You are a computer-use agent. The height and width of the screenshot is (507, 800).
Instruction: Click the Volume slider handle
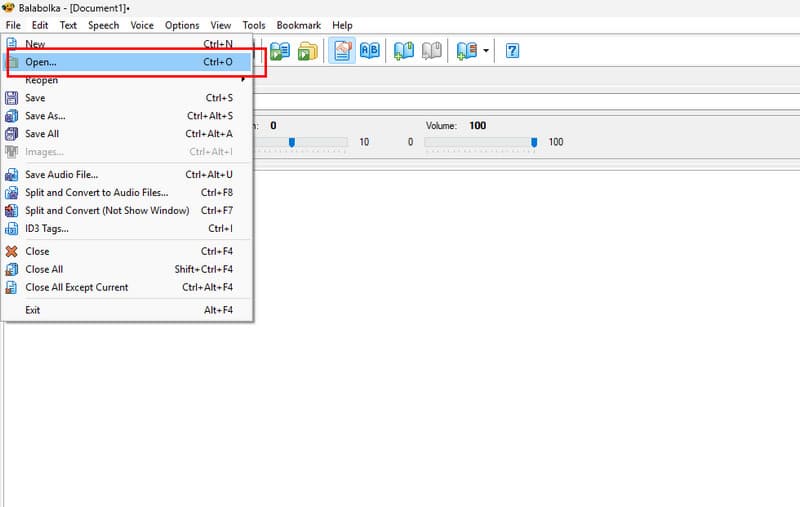pos(534,143)
